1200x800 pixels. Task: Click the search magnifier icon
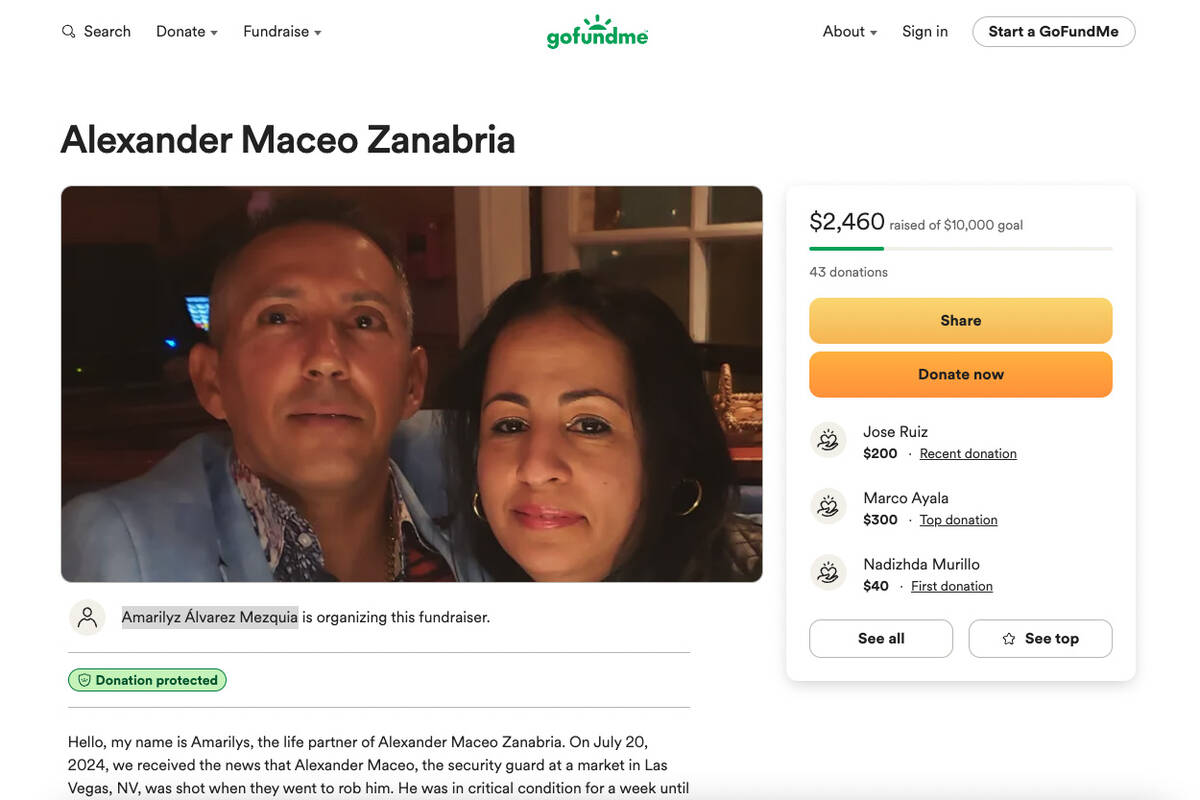click(69, 32)
